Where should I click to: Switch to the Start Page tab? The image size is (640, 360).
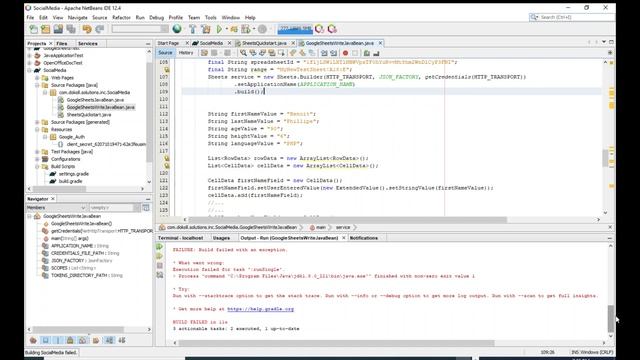pos(168,43)
